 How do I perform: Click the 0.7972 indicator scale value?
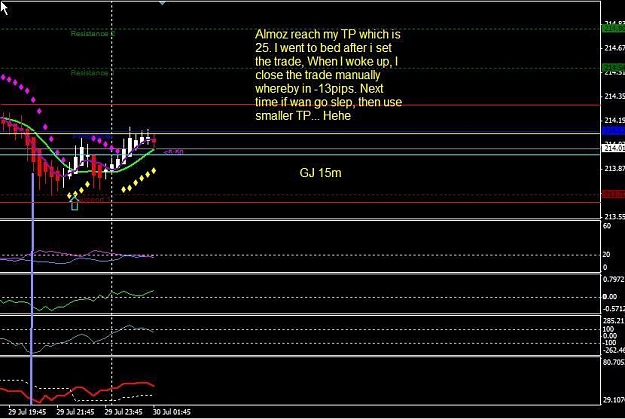[614, 279]
